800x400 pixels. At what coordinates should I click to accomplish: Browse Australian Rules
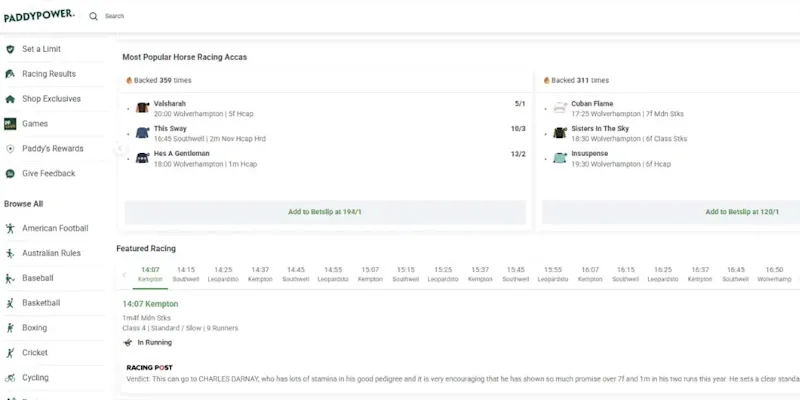51,254
